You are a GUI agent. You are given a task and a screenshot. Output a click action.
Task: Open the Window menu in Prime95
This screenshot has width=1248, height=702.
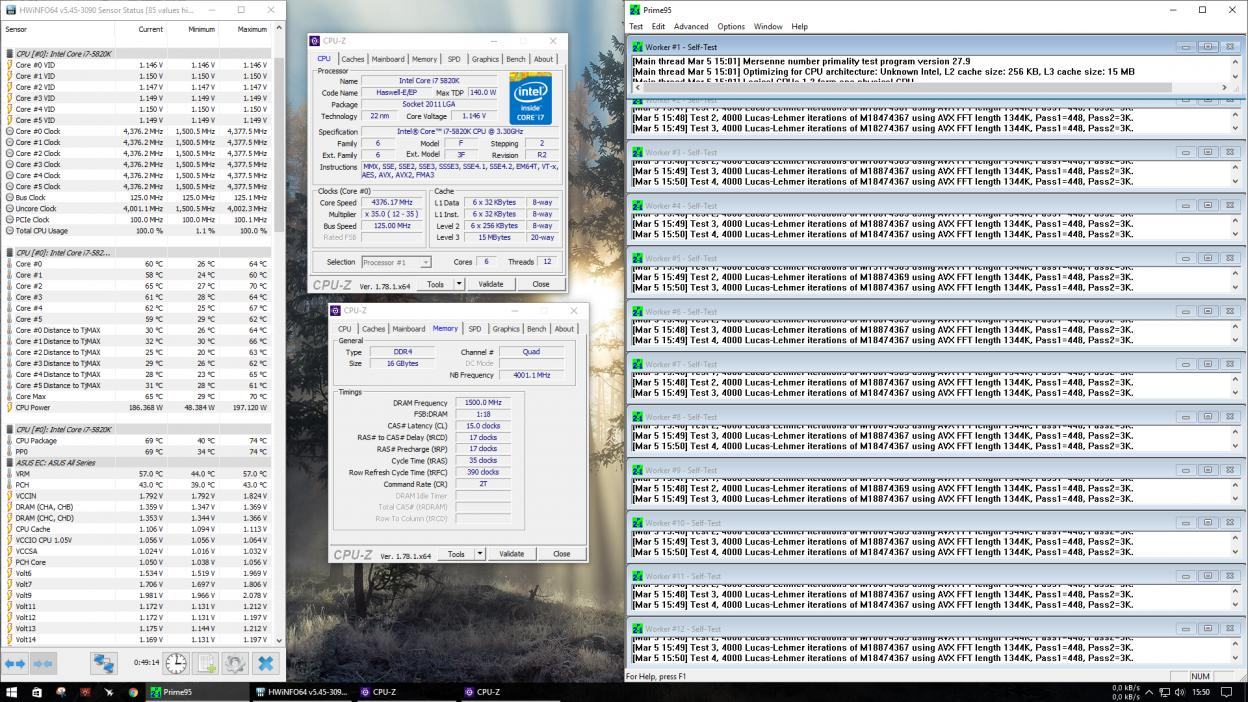point(768,27)
